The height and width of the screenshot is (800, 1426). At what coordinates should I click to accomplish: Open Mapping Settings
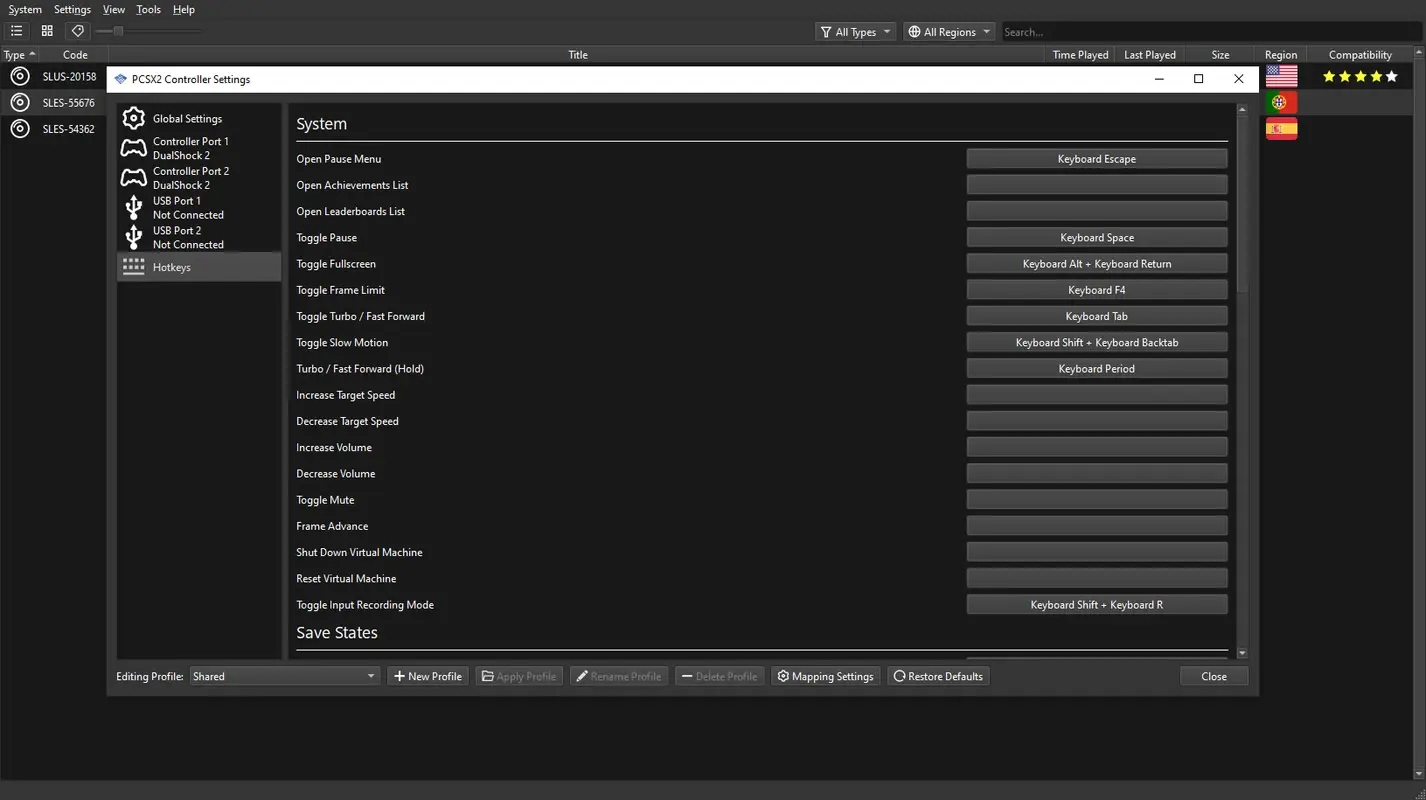pos(825,676)
